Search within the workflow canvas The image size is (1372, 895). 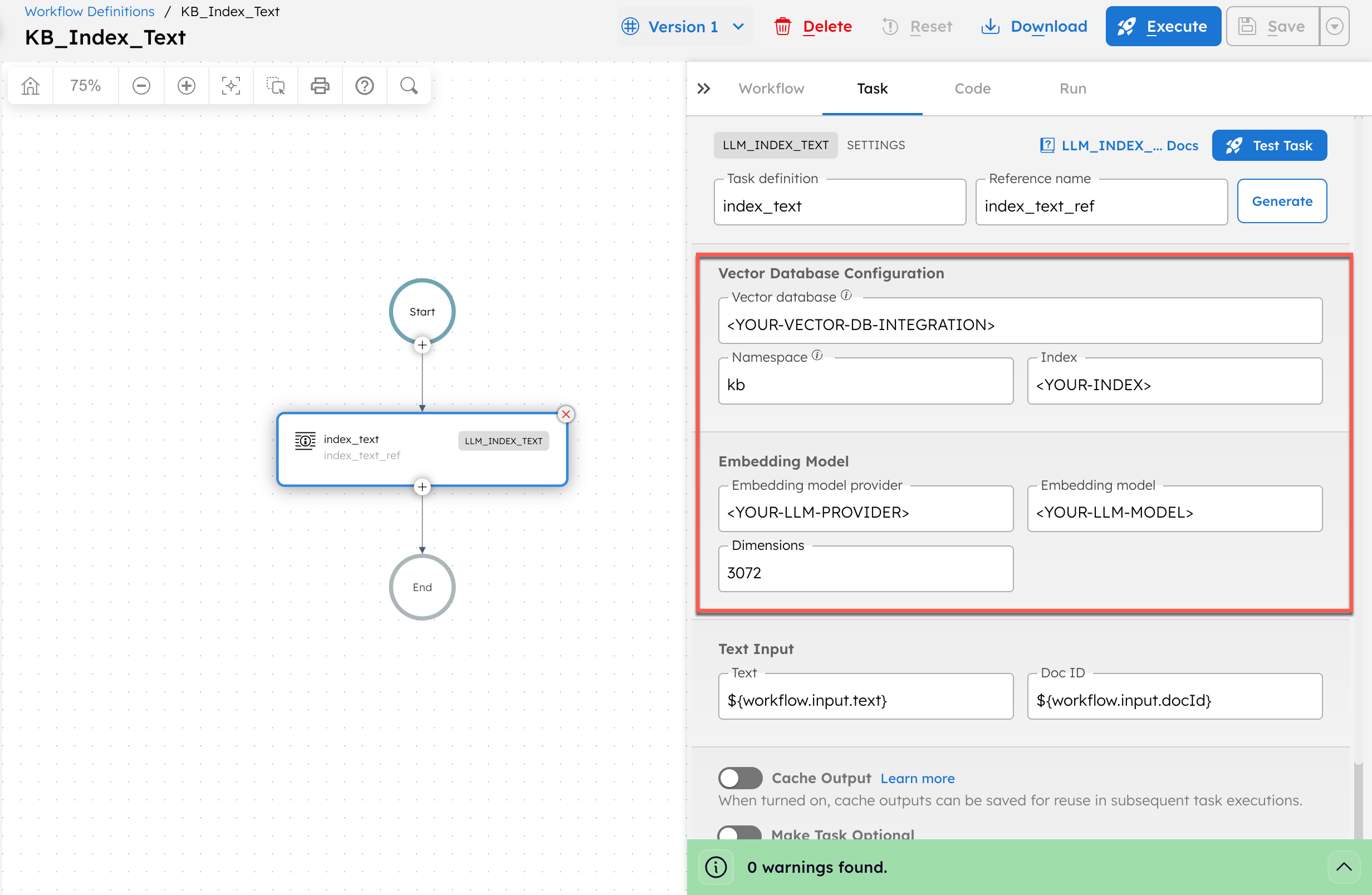[409, 85]
